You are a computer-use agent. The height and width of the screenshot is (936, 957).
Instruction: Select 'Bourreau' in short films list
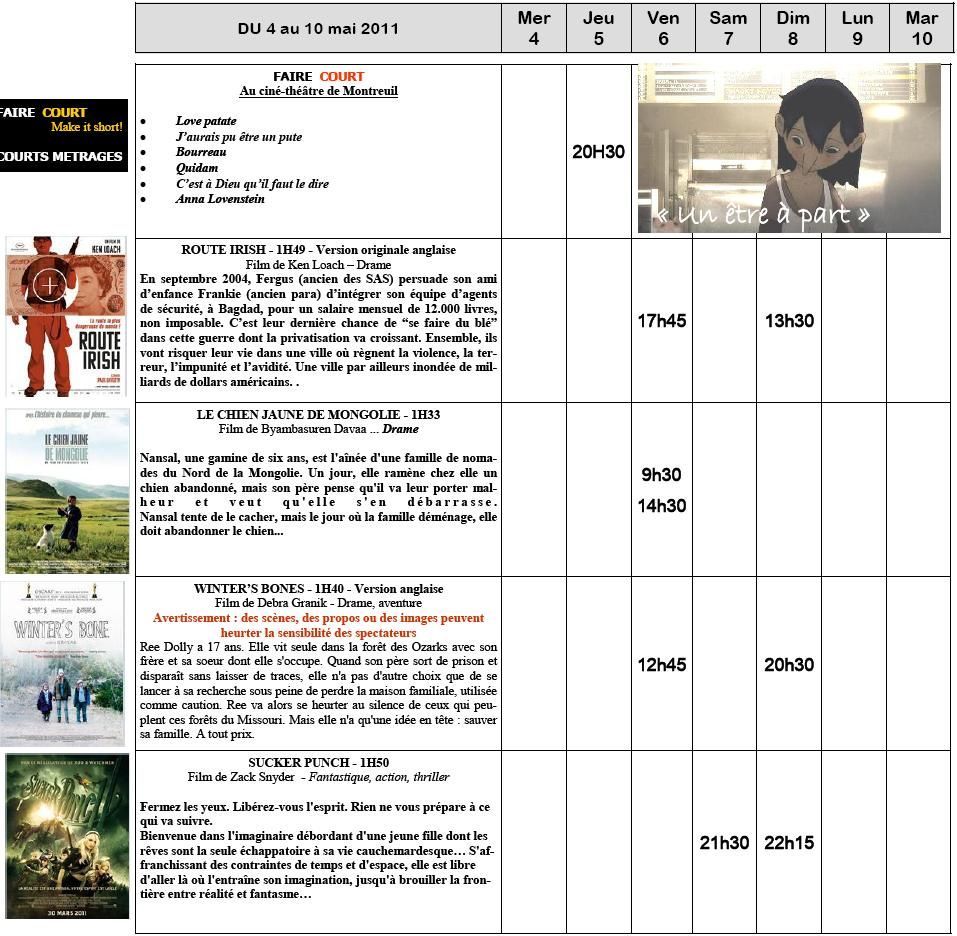coord(201,152)
